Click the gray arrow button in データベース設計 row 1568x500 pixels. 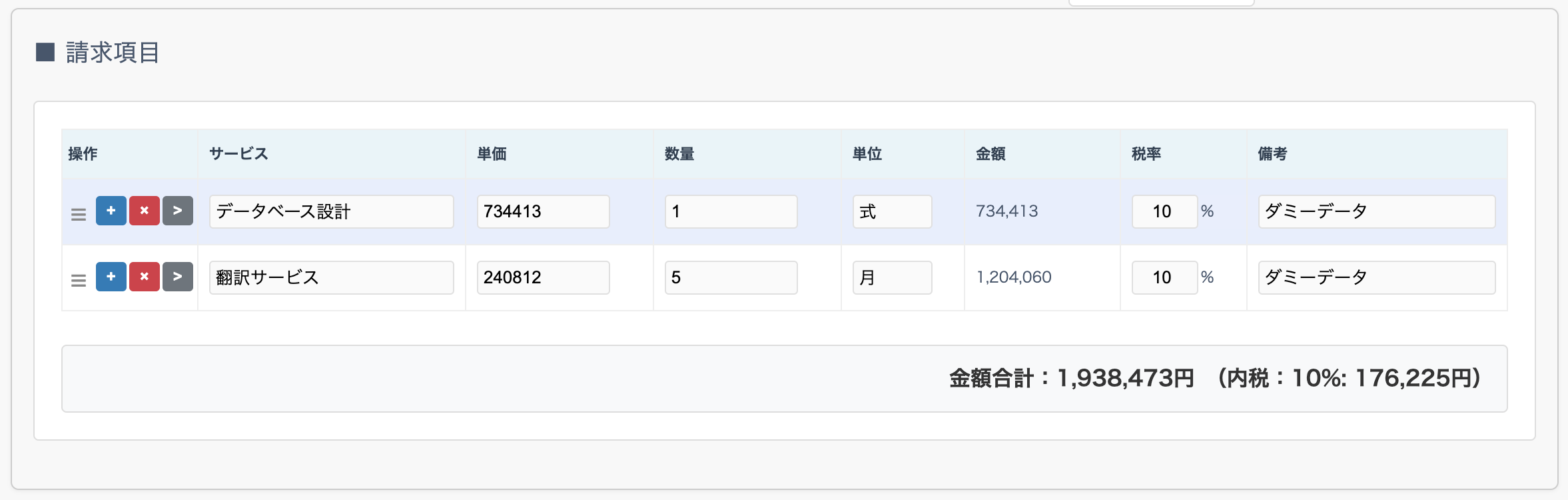pos(178,211)
